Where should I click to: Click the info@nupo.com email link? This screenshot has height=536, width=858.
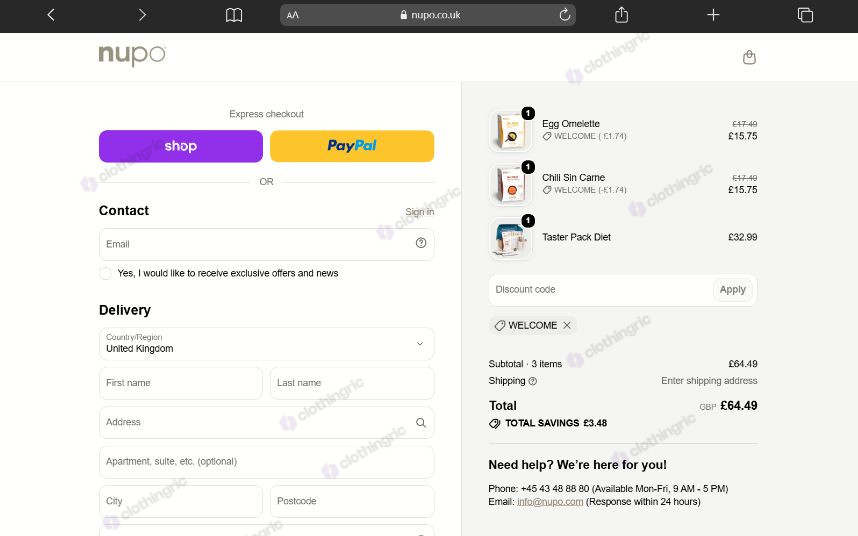click(x=550, y=502)
